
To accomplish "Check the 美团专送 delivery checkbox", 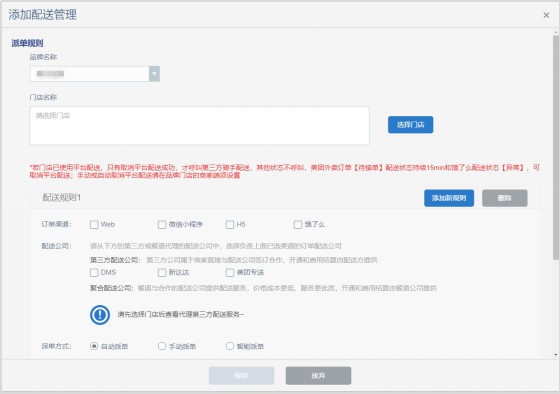I will pos(230,273).
